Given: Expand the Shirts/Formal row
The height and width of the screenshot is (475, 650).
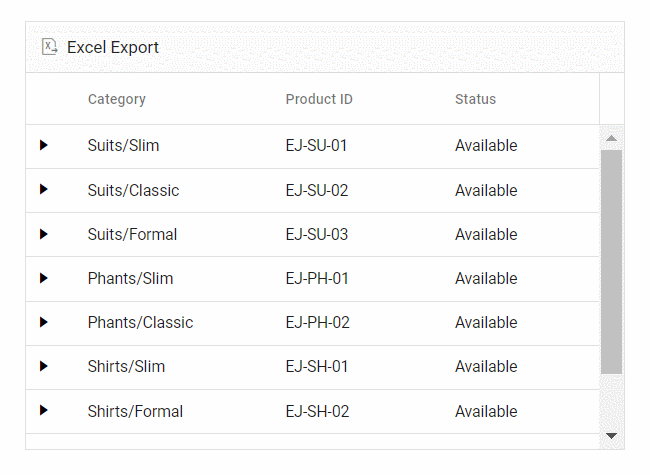Looking at the screenshot, I should (43, 410).
